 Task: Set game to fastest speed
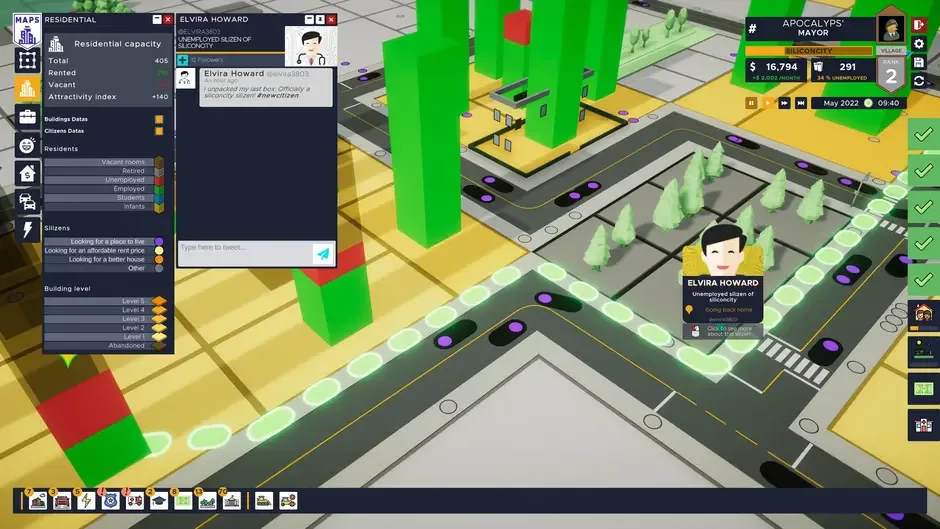tap(800, 103)
